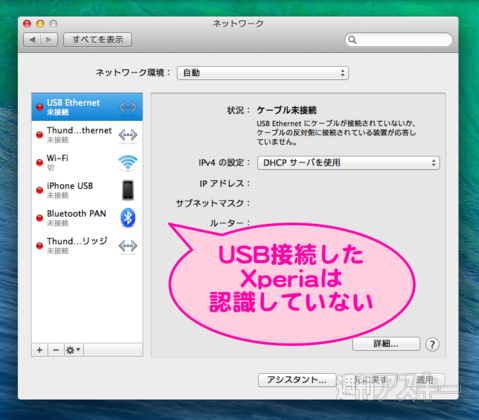Click the サブネットマスク label
The width and height of the screenshot is (479, 420).
coord(213,203)
